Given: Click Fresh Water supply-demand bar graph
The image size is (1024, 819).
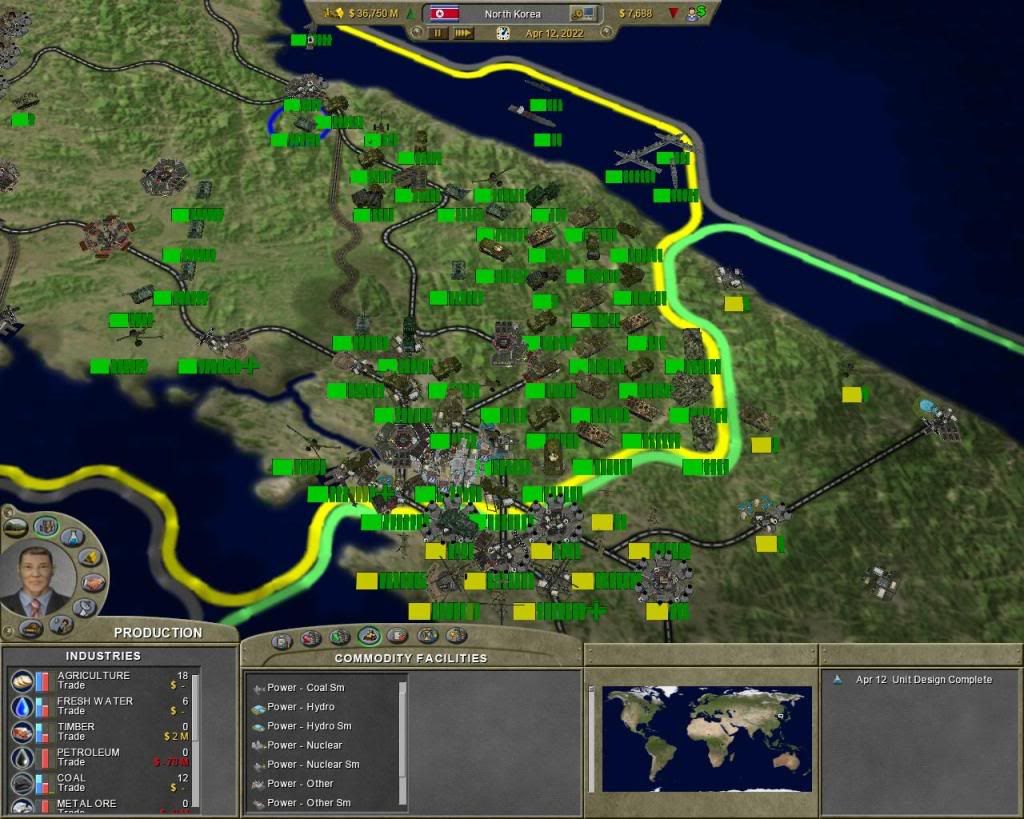Looking at the screenshot, I should [x=42, y=707].
